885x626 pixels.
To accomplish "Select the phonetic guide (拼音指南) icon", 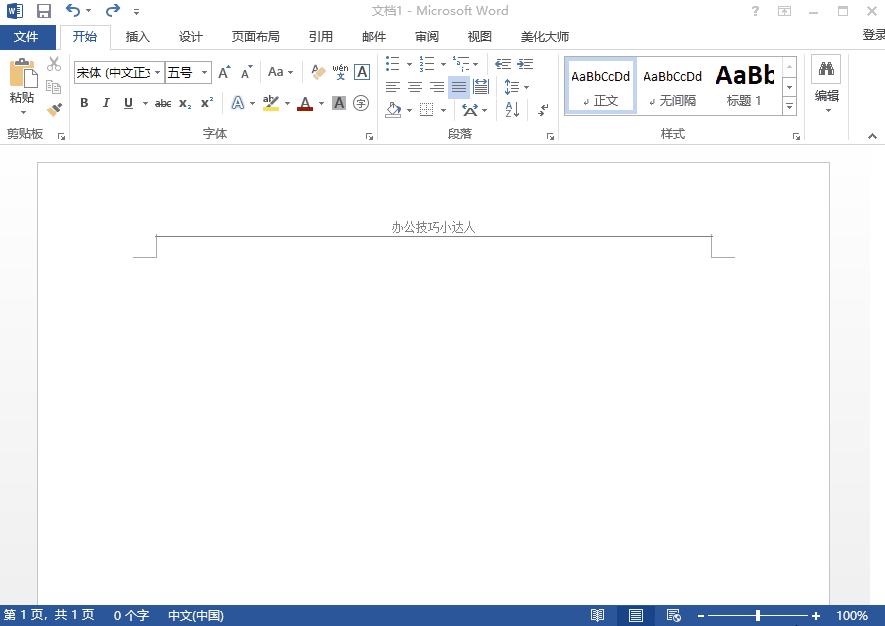I will point(340,71).
